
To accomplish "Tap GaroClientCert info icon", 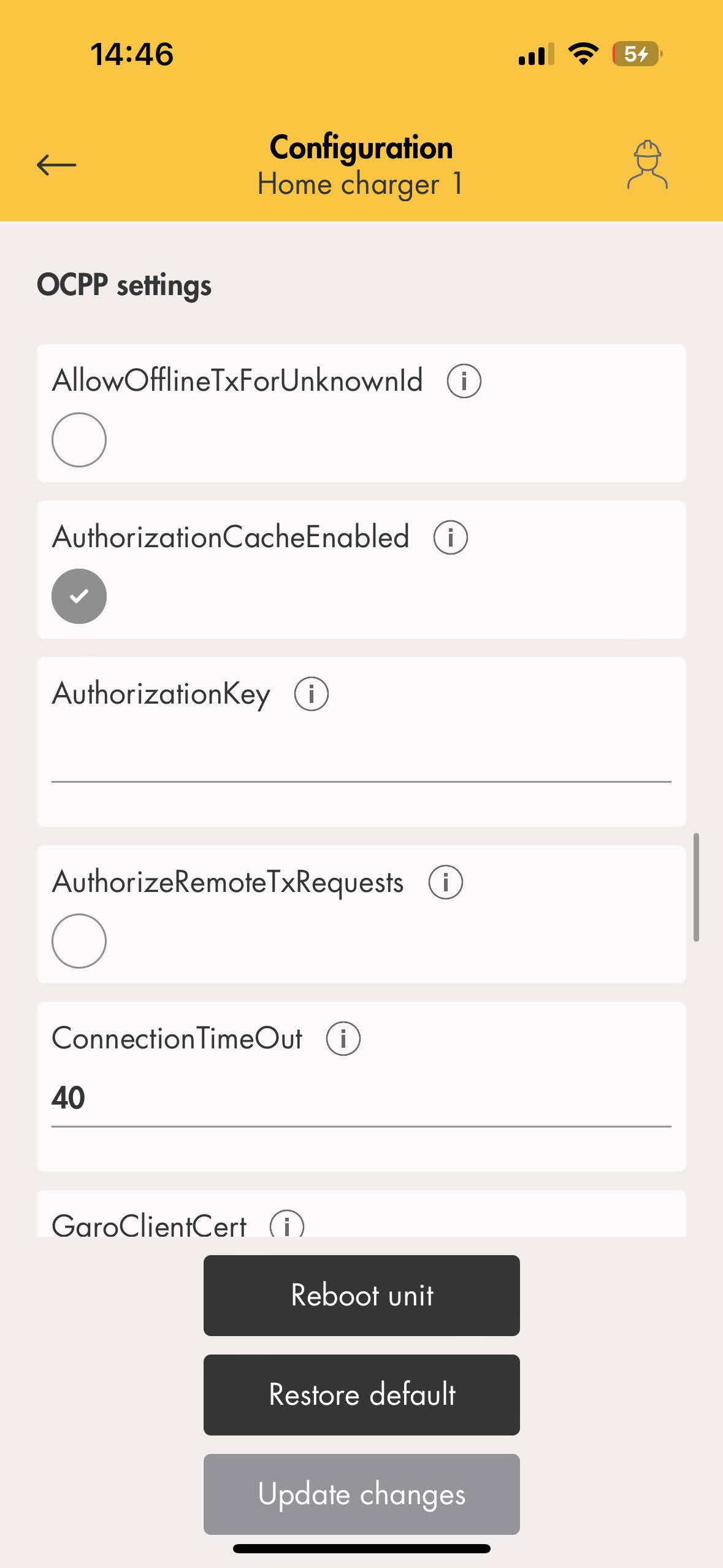I will 286,1226.
